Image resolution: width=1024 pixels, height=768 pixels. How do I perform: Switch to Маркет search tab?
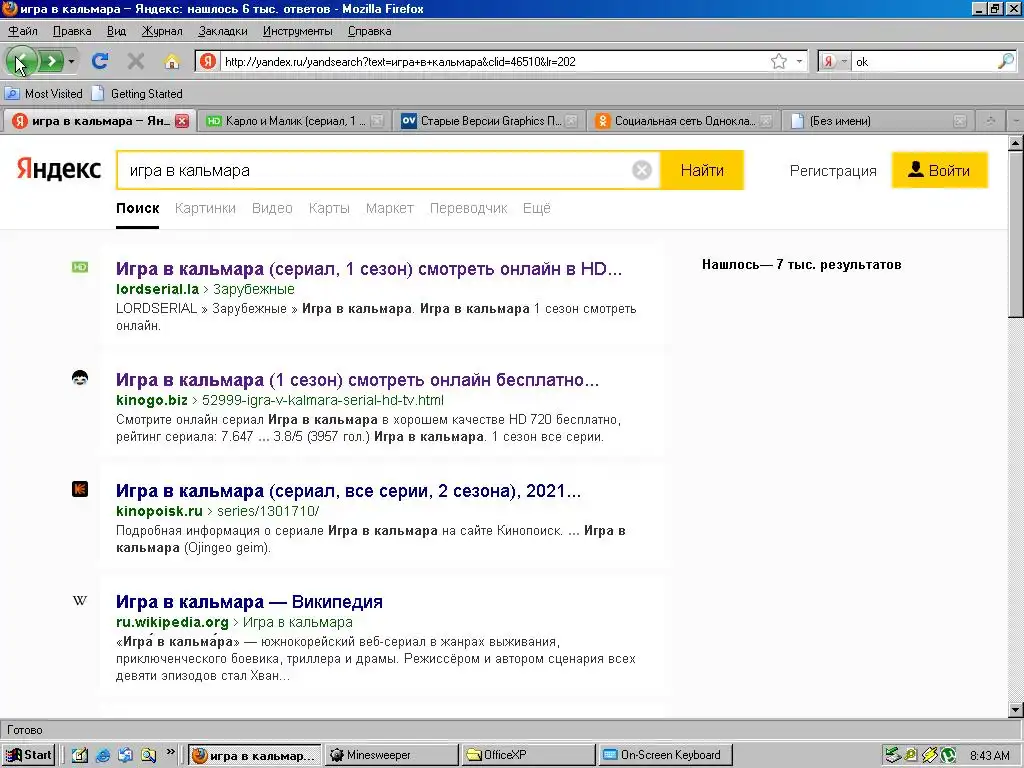390,208
